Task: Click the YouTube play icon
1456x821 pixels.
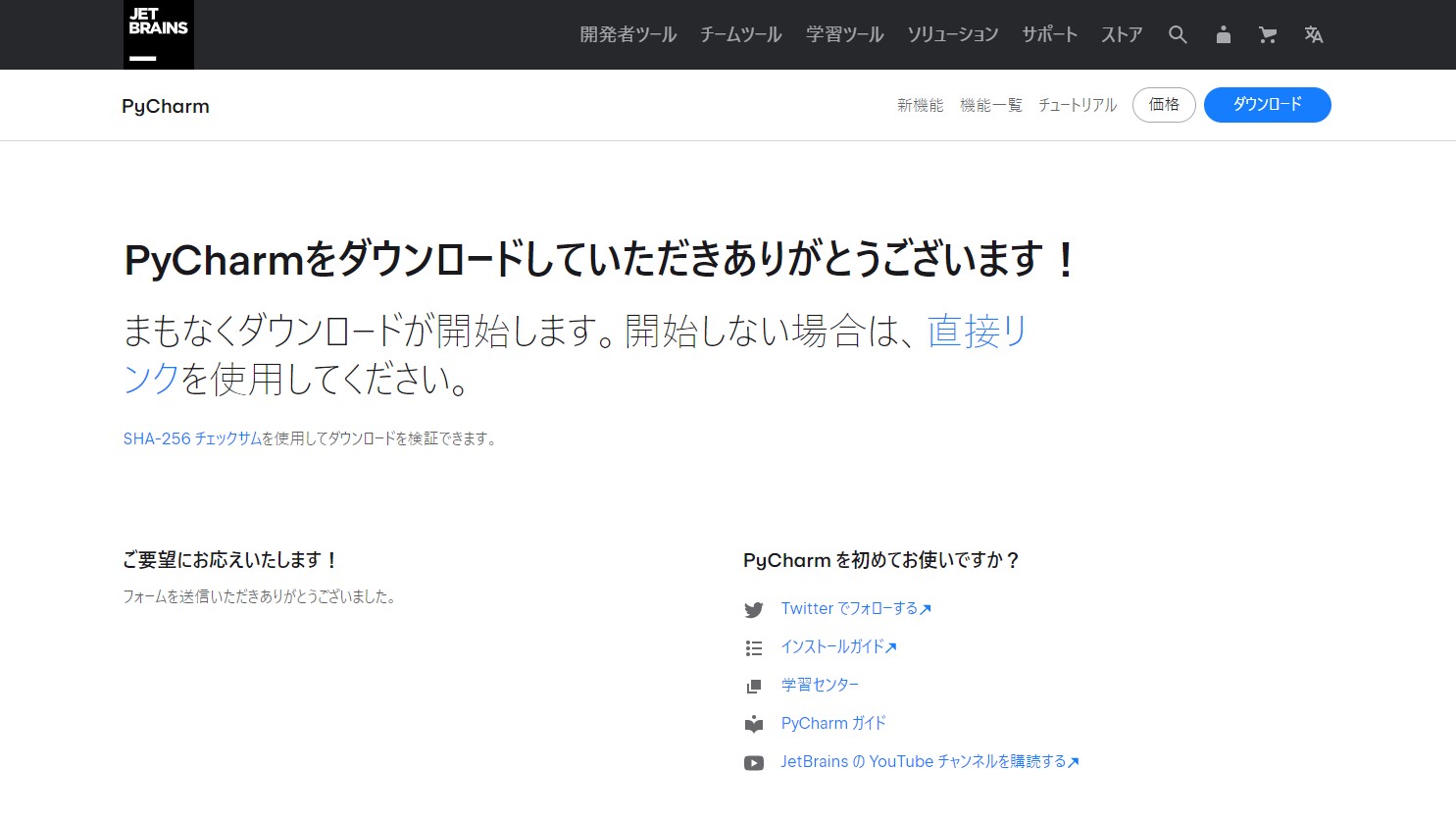Action: pos(754,763)
